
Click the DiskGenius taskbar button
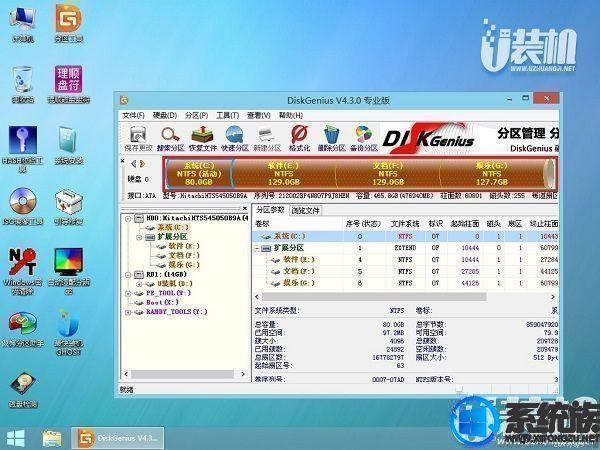(x=119, y=437)
